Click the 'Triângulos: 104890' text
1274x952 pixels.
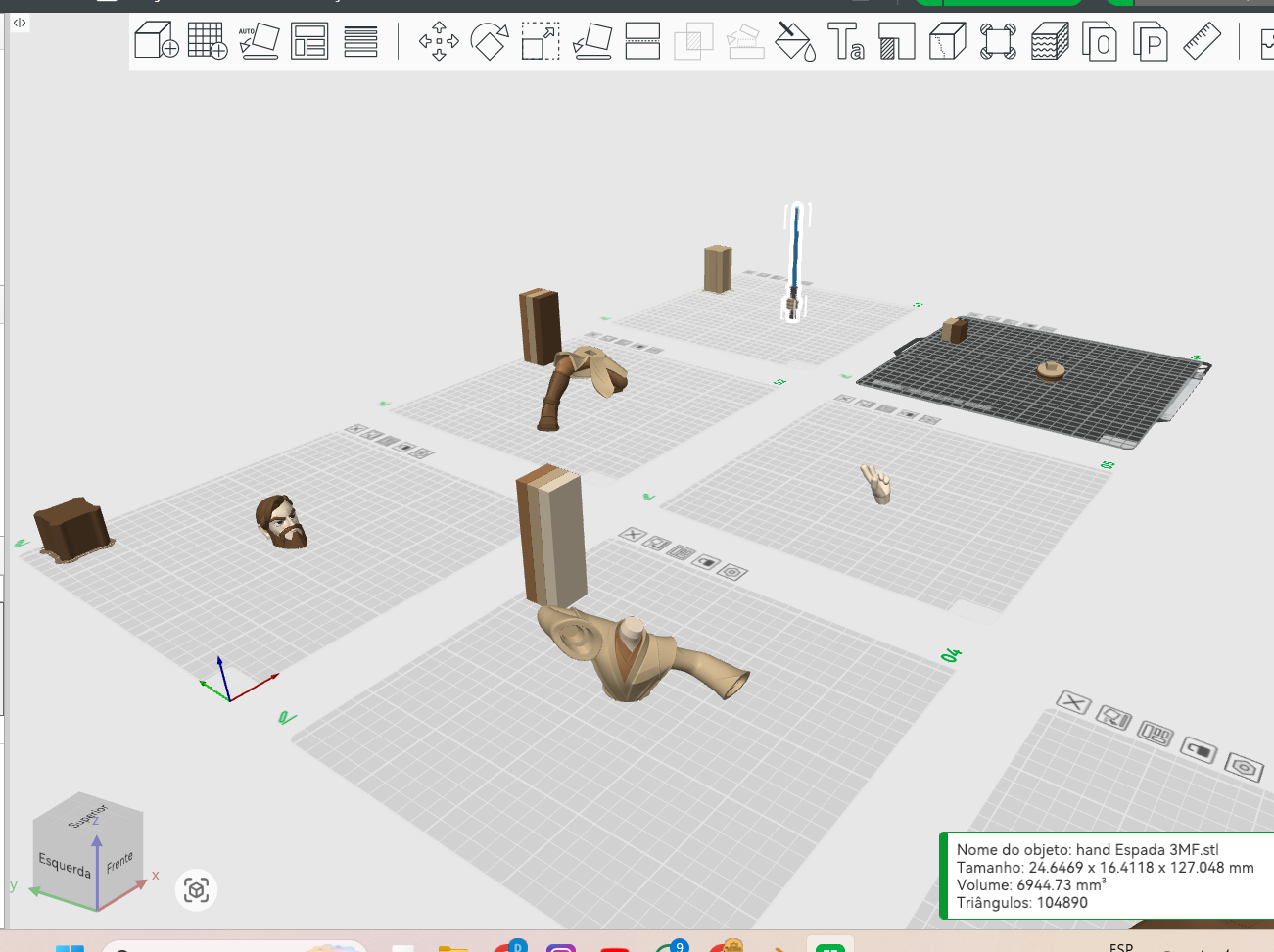(1021, 903)
